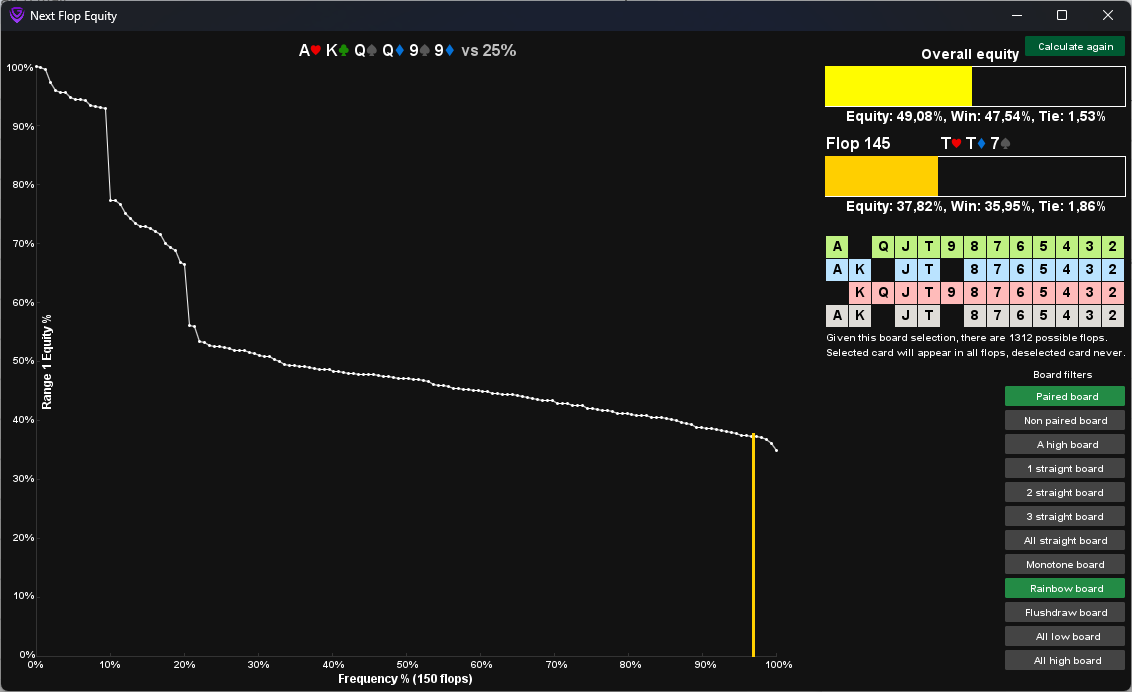
Task: Select the 3 straight board filter
Action: tap(1065, 517)
